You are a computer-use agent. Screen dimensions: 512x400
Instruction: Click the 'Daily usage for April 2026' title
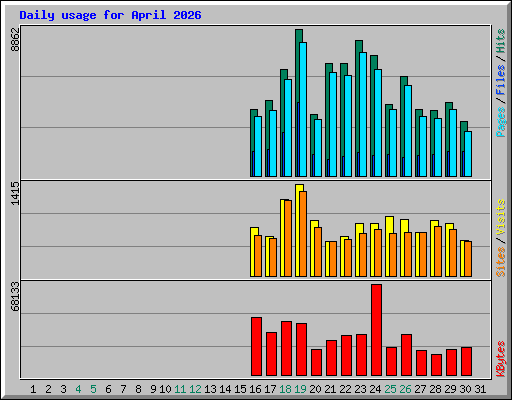(110, 15)
